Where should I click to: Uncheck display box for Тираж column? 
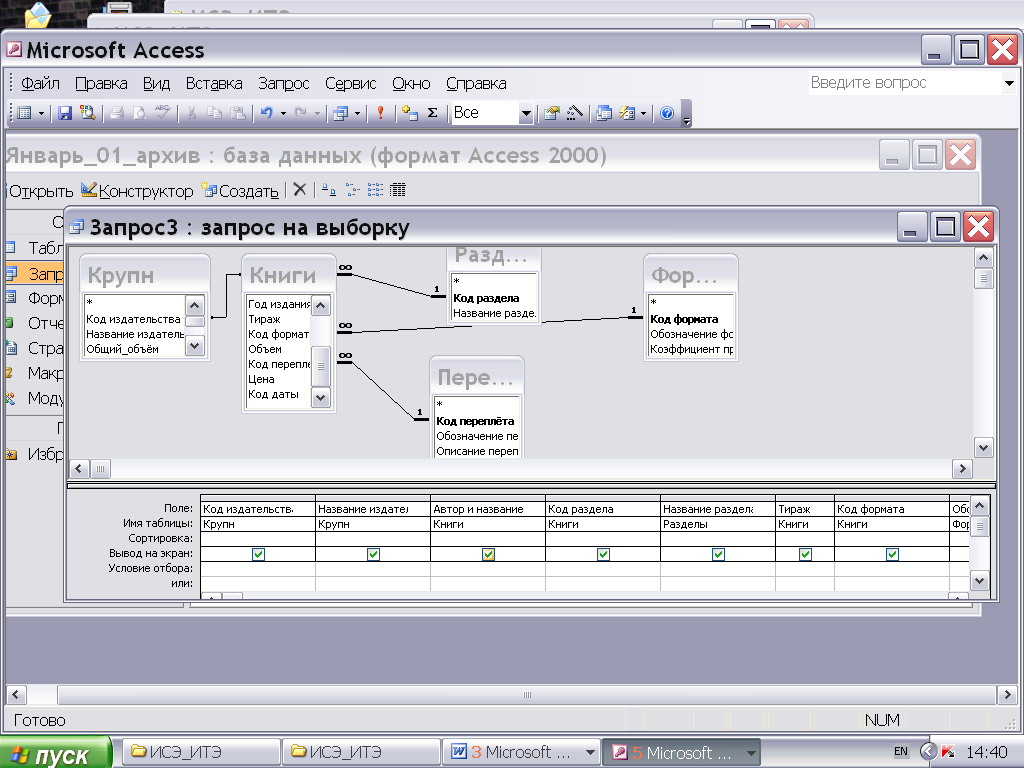tap(805, 554)
